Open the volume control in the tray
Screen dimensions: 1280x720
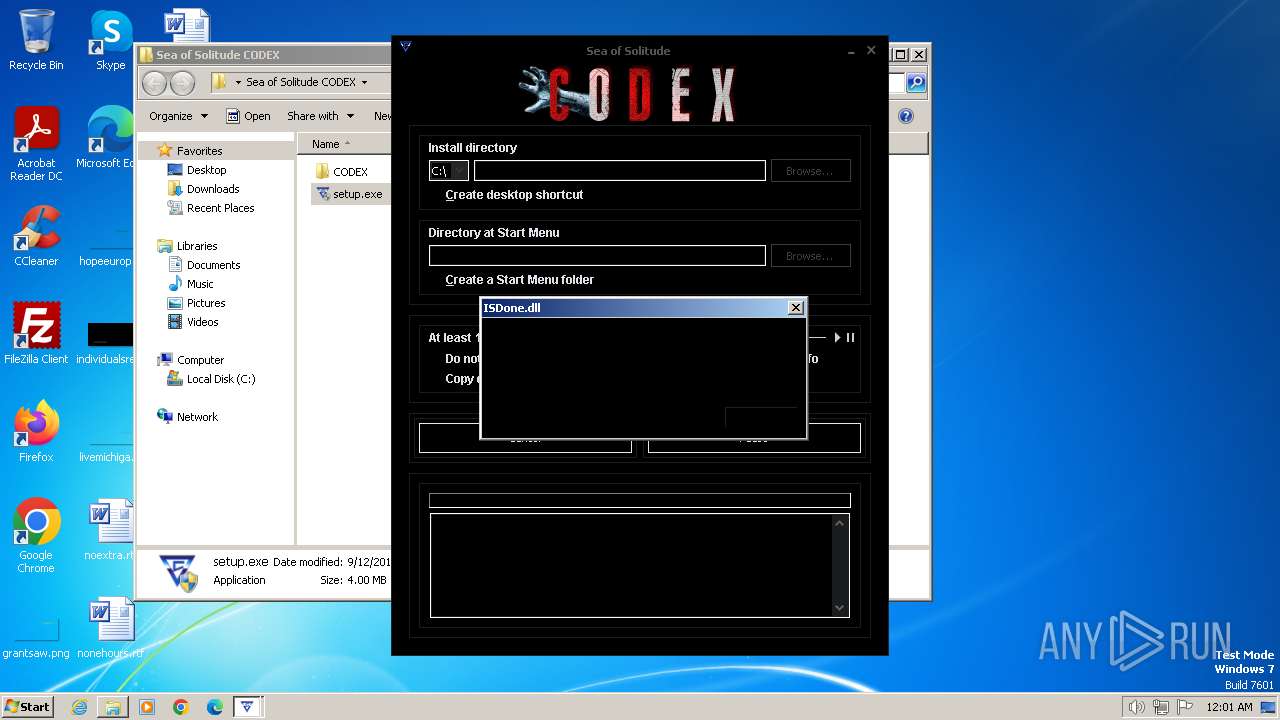pos(1136,707)
